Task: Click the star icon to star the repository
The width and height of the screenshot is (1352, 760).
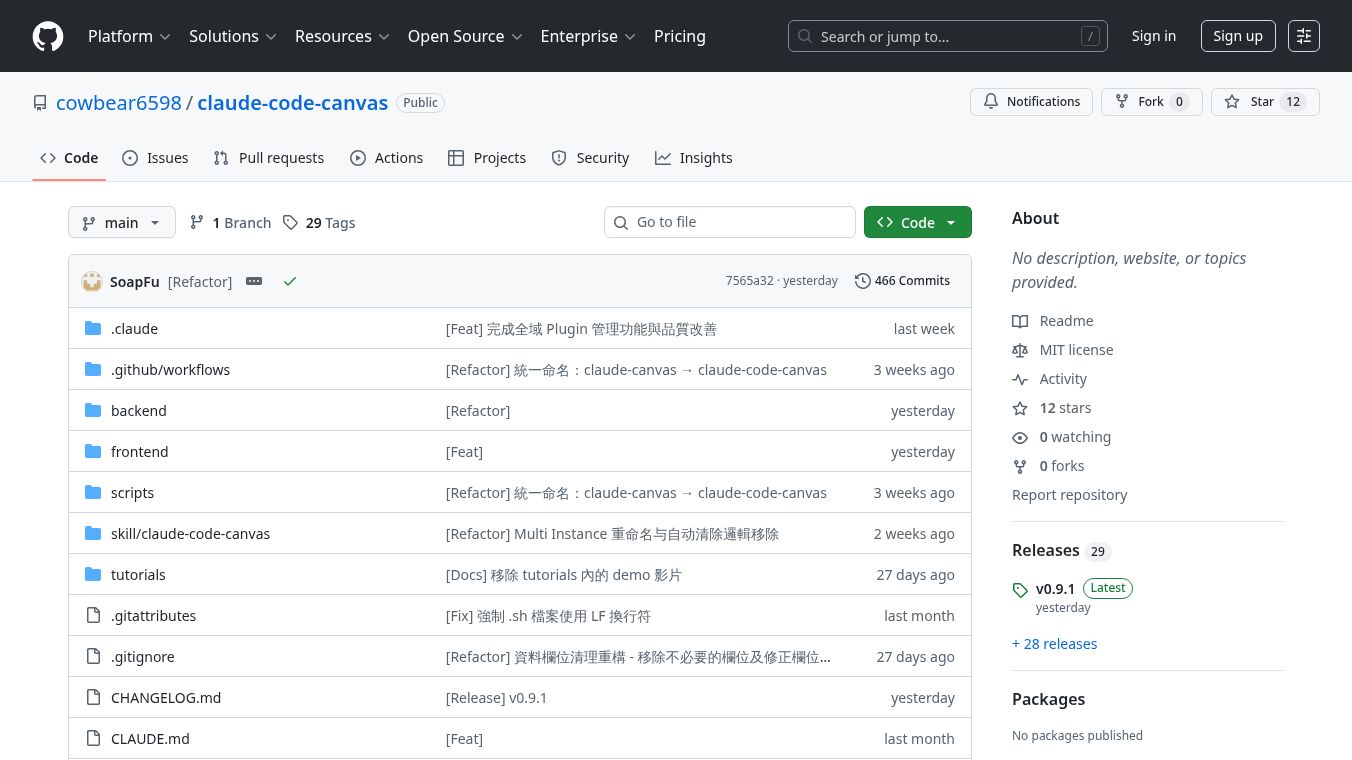Action: click(x=1232, y=101)
